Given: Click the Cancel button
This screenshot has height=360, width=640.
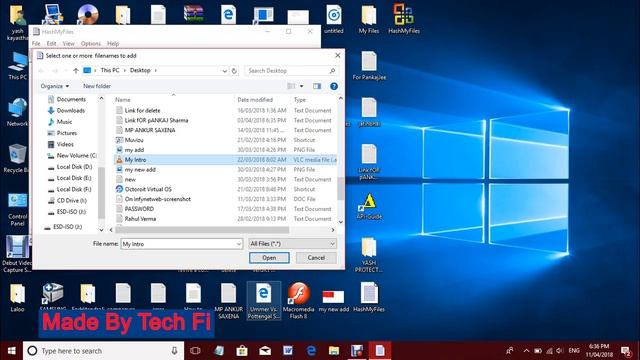Looking at the screenshot, I should [316, 258].
